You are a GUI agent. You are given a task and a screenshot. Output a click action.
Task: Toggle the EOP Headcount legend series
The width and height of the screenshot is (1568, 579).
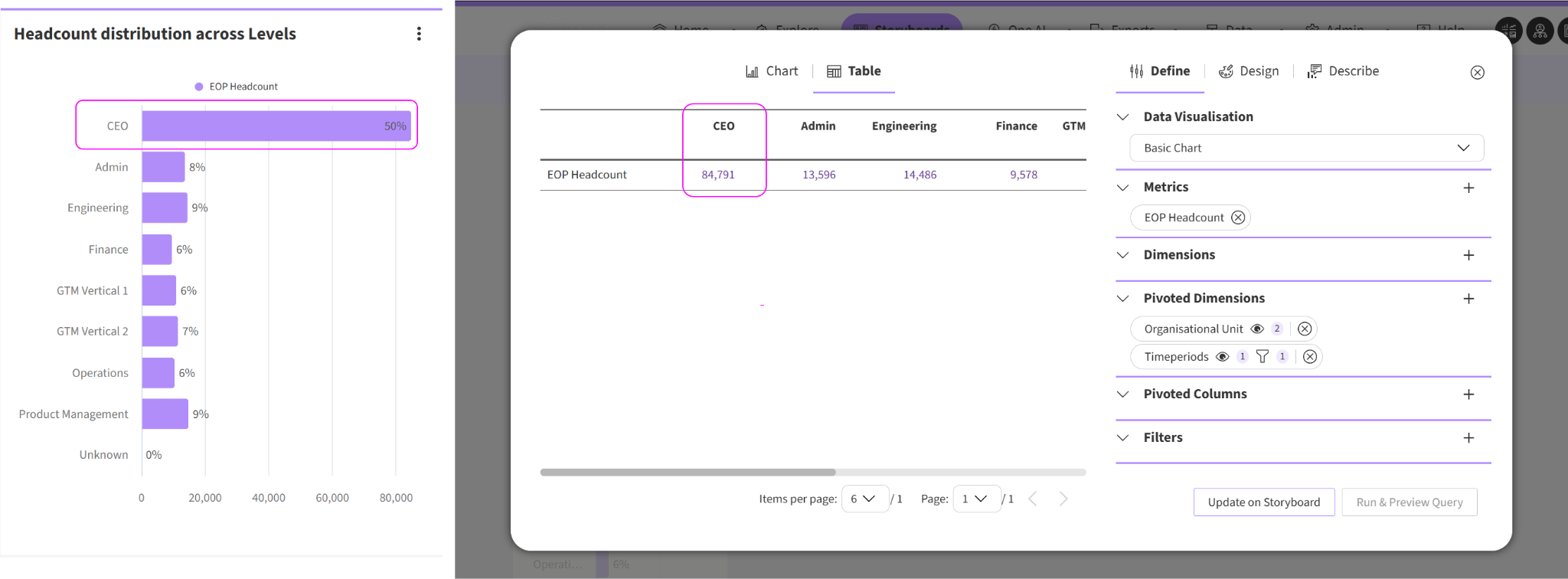(x=237, y=87)
